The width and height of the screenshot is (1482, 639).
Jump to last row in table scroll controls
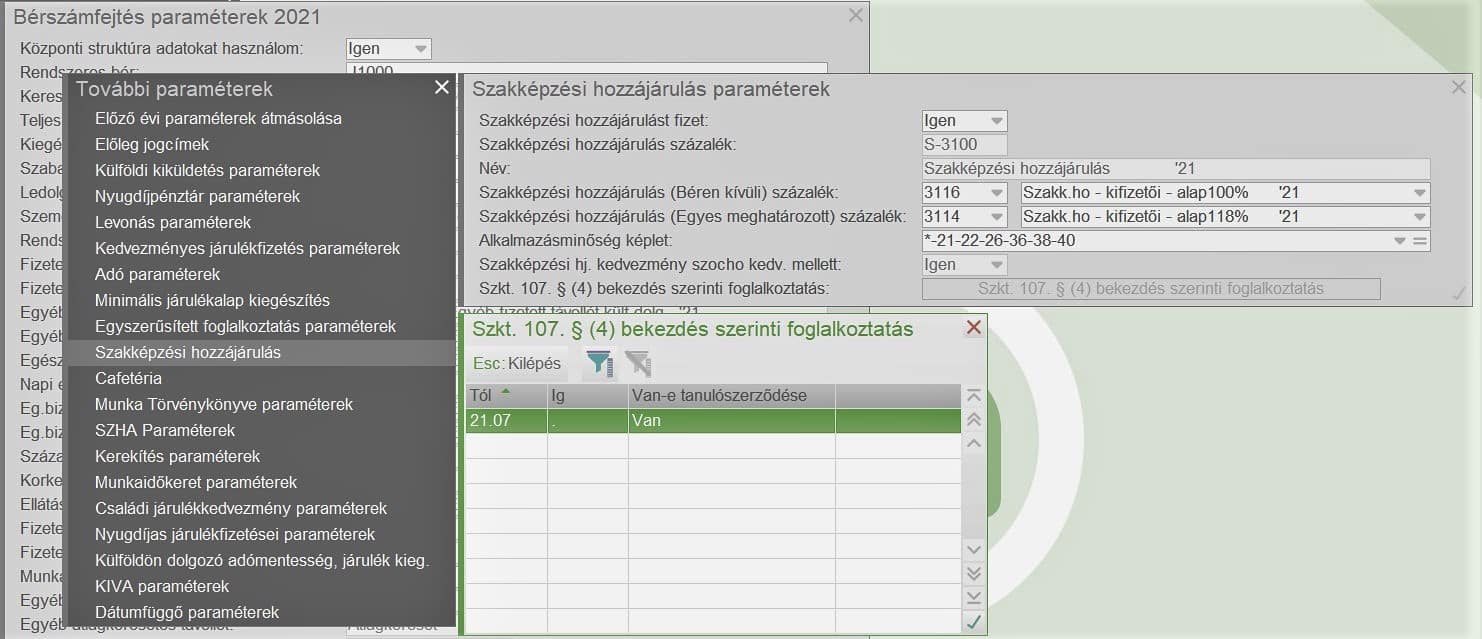(974, 597)
